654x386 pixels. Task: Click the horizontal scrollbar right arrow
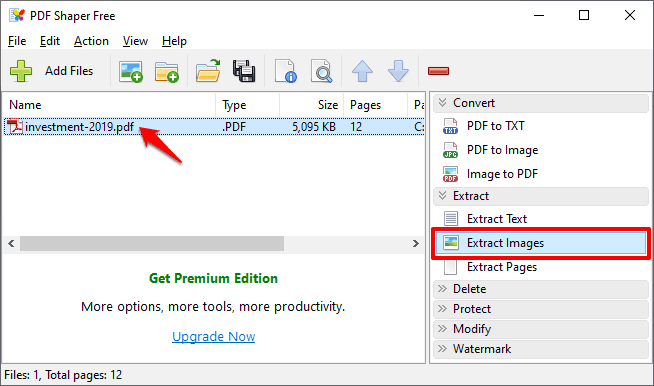[x=416, y=244]
